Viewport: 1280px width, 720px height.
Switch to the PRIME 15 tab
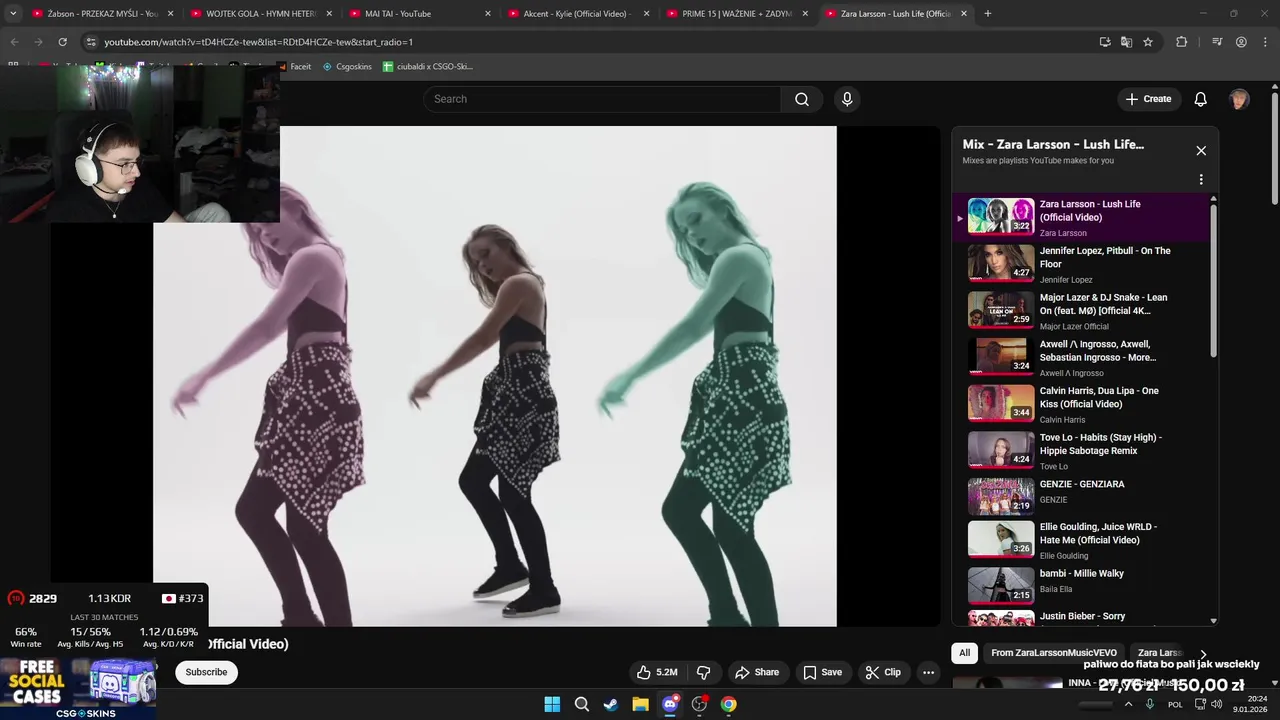coord(739,14)
